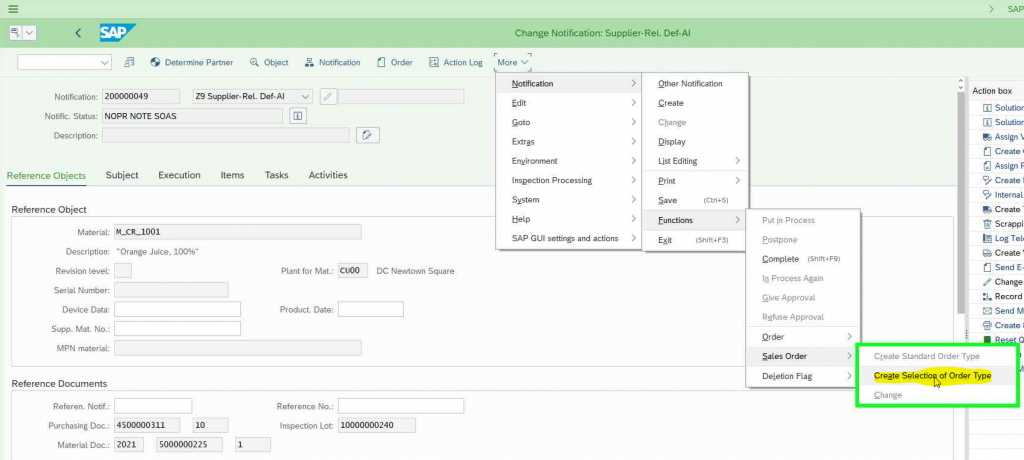The image size is (1024, 460).
Task: Click the status info icon beside Notific. Status
Action: coord(298,116)
